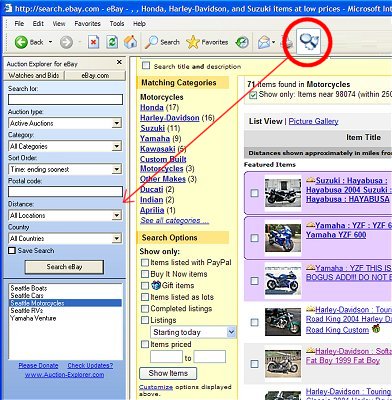This screenshot has width=392, height=400.
Task: Toggle the Auction Explorer toolbar icon
Action: [309, 41]
